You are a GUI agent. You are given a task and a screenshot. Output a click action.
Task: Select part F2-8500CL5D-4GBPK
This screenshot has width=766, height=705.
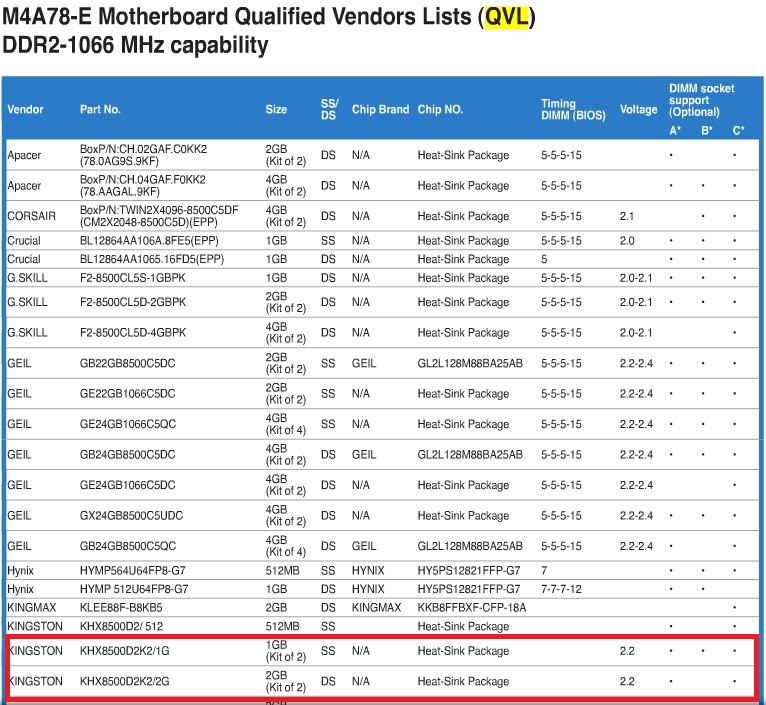point(133,333)
